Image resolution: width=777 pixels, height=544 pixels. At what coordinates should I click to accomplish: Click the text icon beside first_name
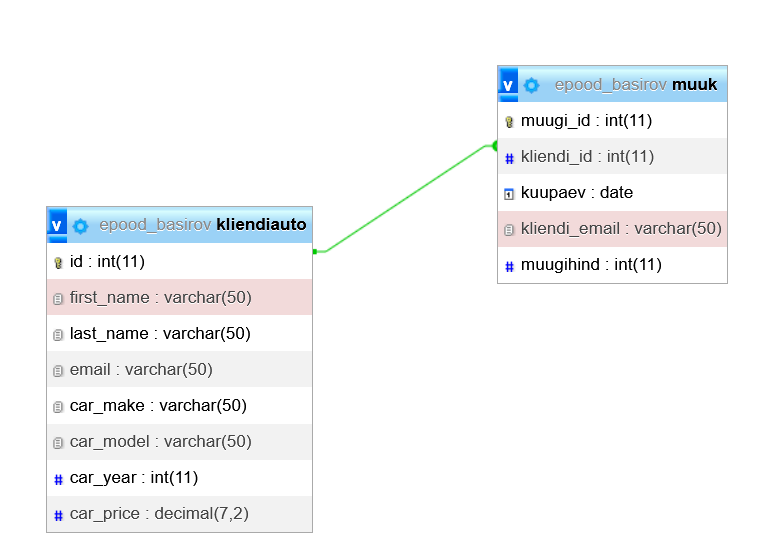pos(58,299)
